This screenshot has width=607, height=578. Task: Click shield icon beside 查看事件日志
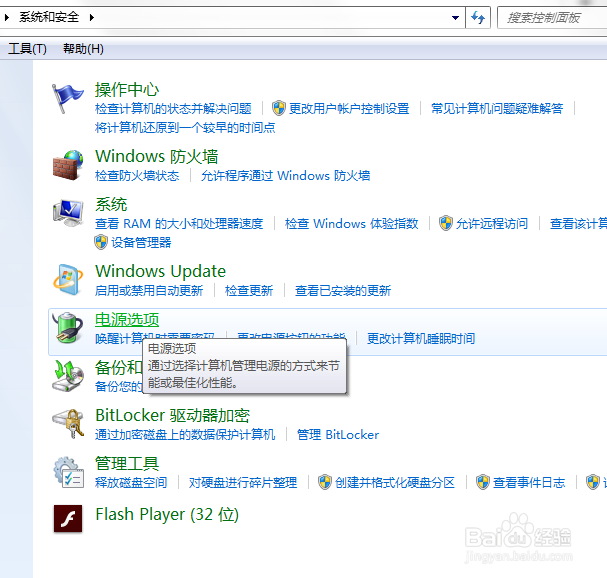pyautogui.click(x=483, y=482)
